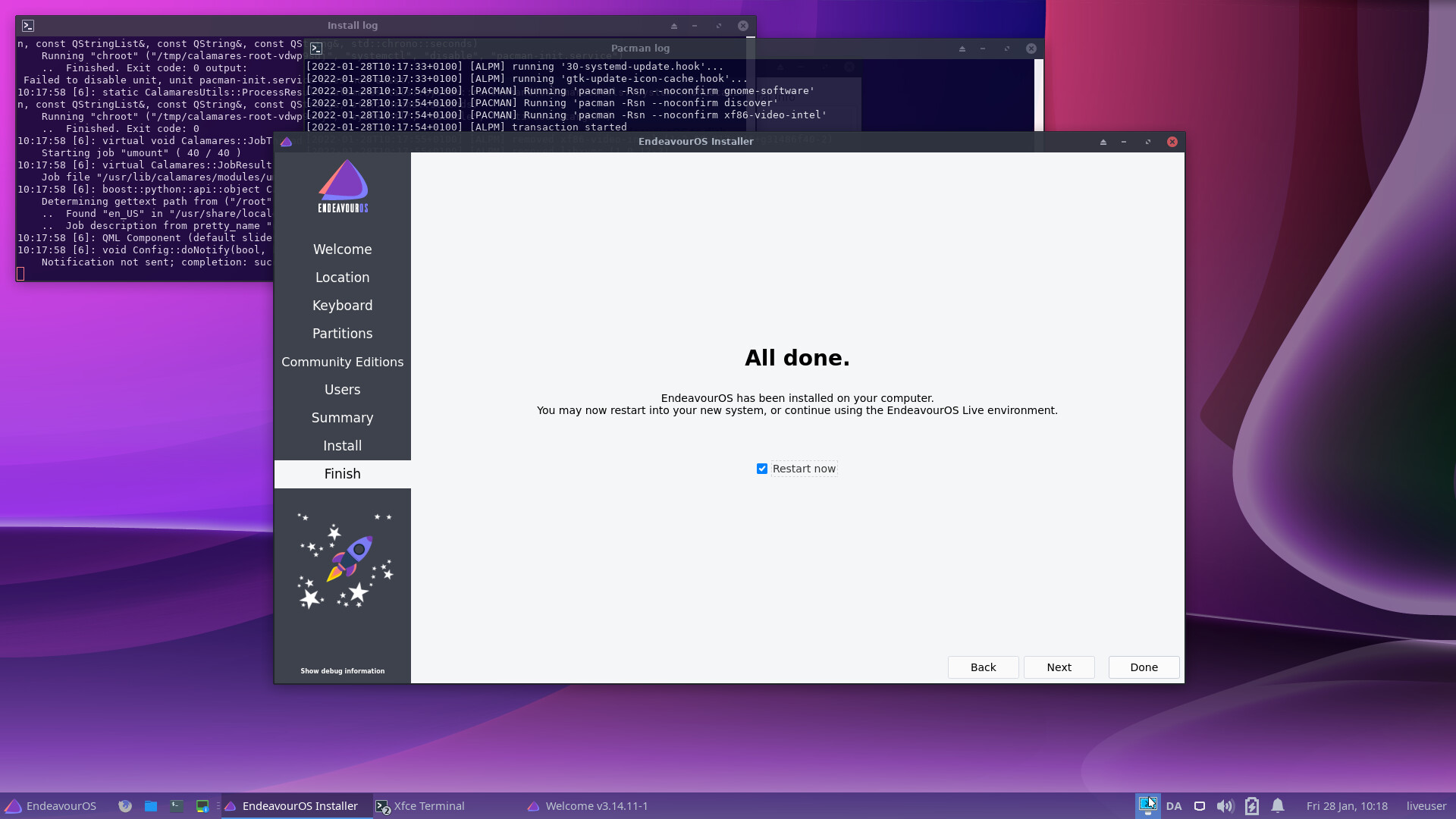
Task: Select the Location step in sidebar
Action: click(x=342, y=278)
